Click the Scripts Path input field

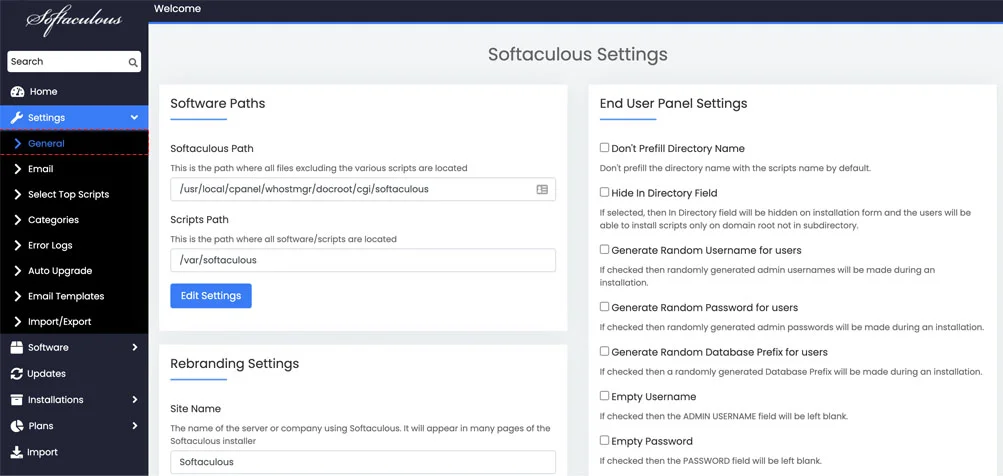coord(363,260)
